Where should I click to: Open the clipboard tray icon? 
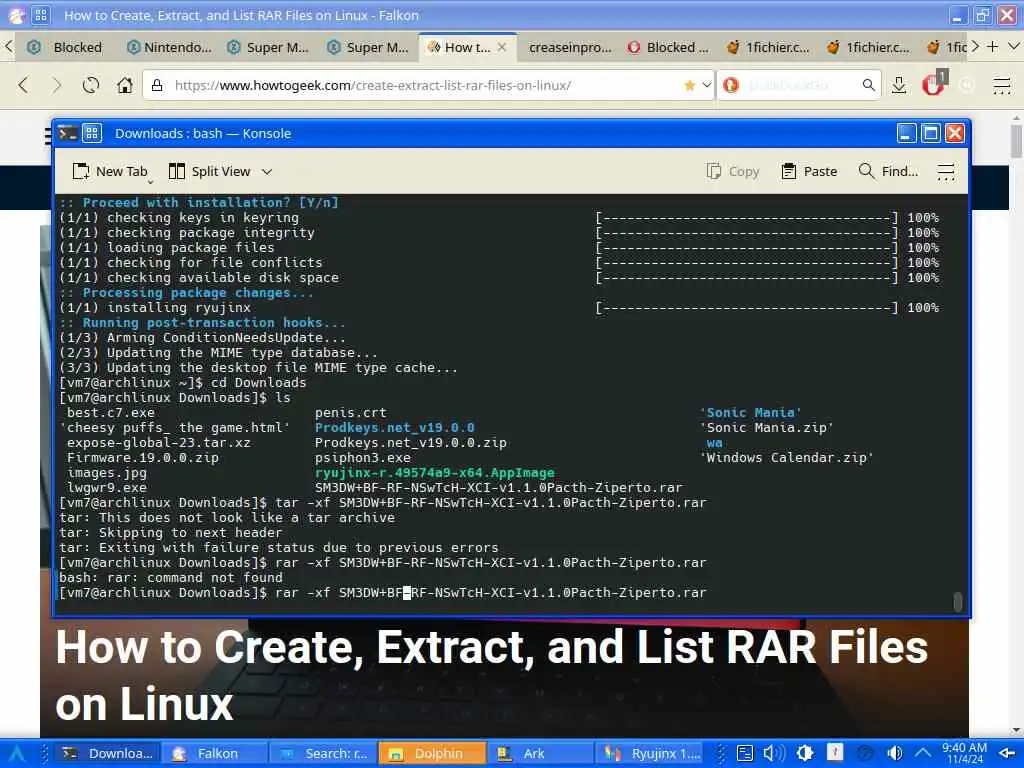point(745,754)
